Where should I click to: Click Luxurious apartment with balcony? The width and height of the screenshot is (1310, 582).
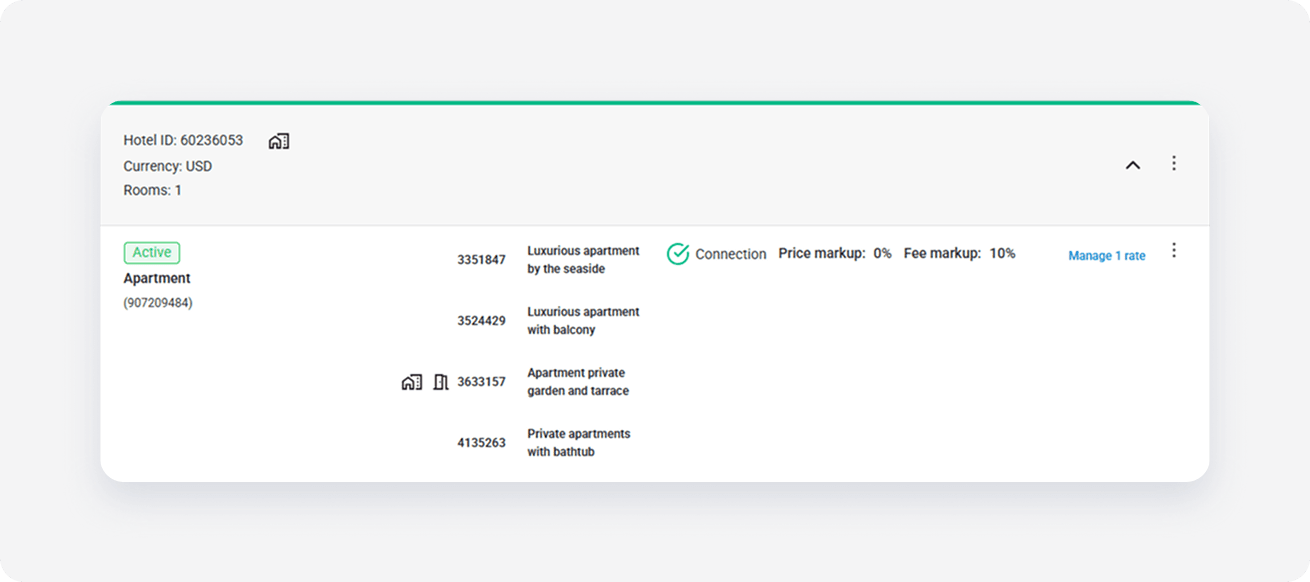pos(584,321)
